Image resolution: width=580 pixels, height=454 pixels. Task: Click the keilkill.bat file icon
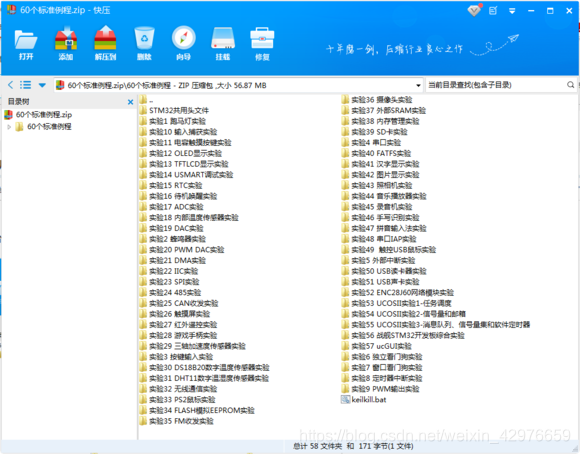[x=345, y=400]
